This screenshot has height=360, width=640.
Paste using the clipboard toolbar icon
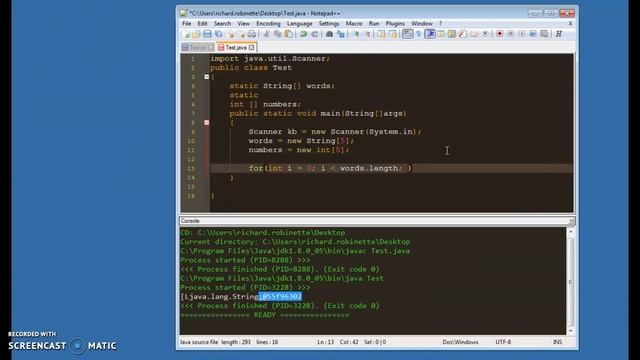[288, 34]
